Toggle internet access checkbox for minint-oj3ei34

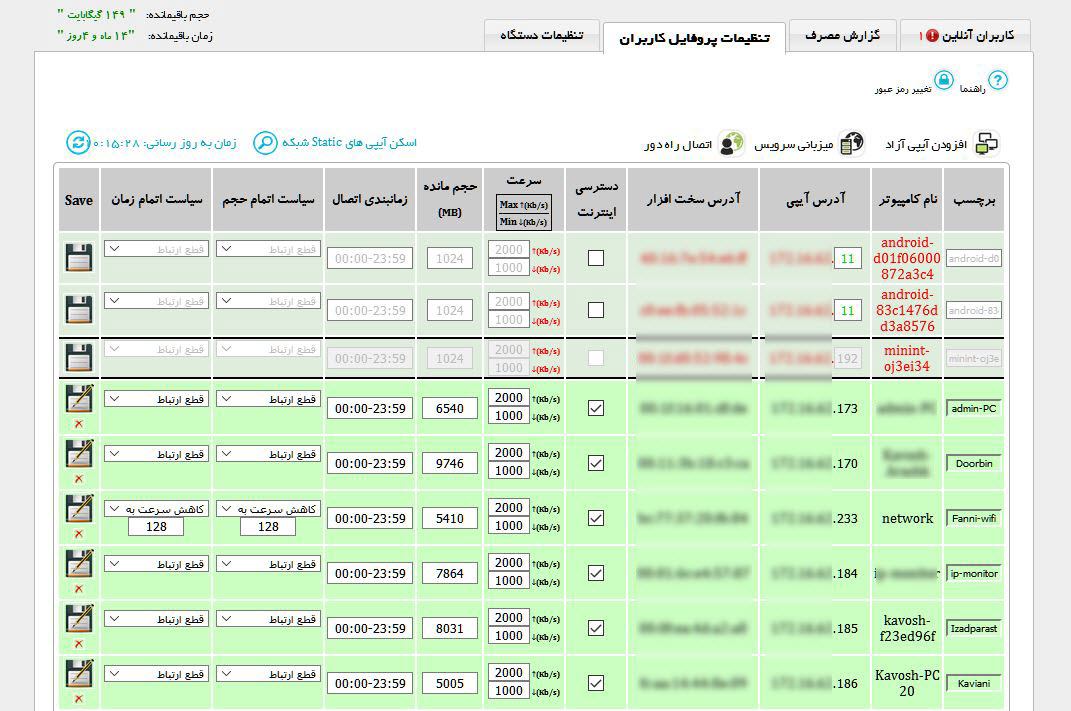pos(596,358)
